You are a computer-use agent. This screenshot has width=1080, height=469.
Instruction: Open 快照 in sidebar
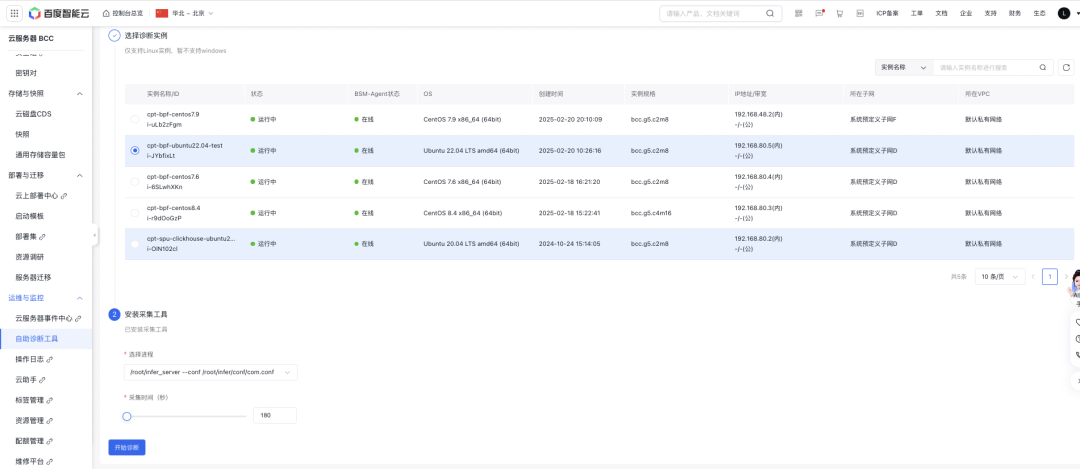(23, 134)
